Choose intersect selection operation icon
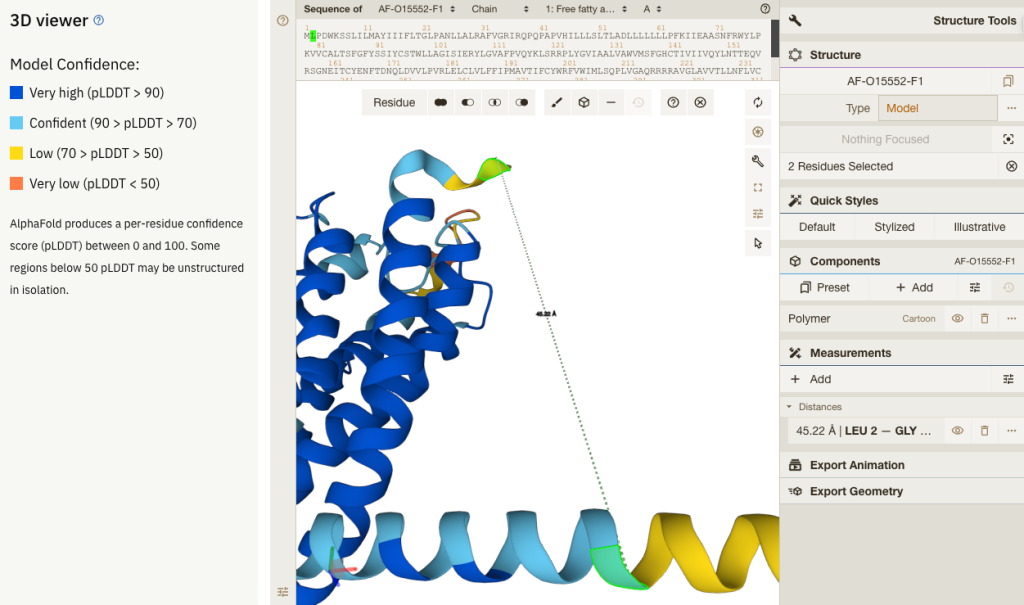The width and height of the screenshot is (1024, 605). (x=494, y=103)
